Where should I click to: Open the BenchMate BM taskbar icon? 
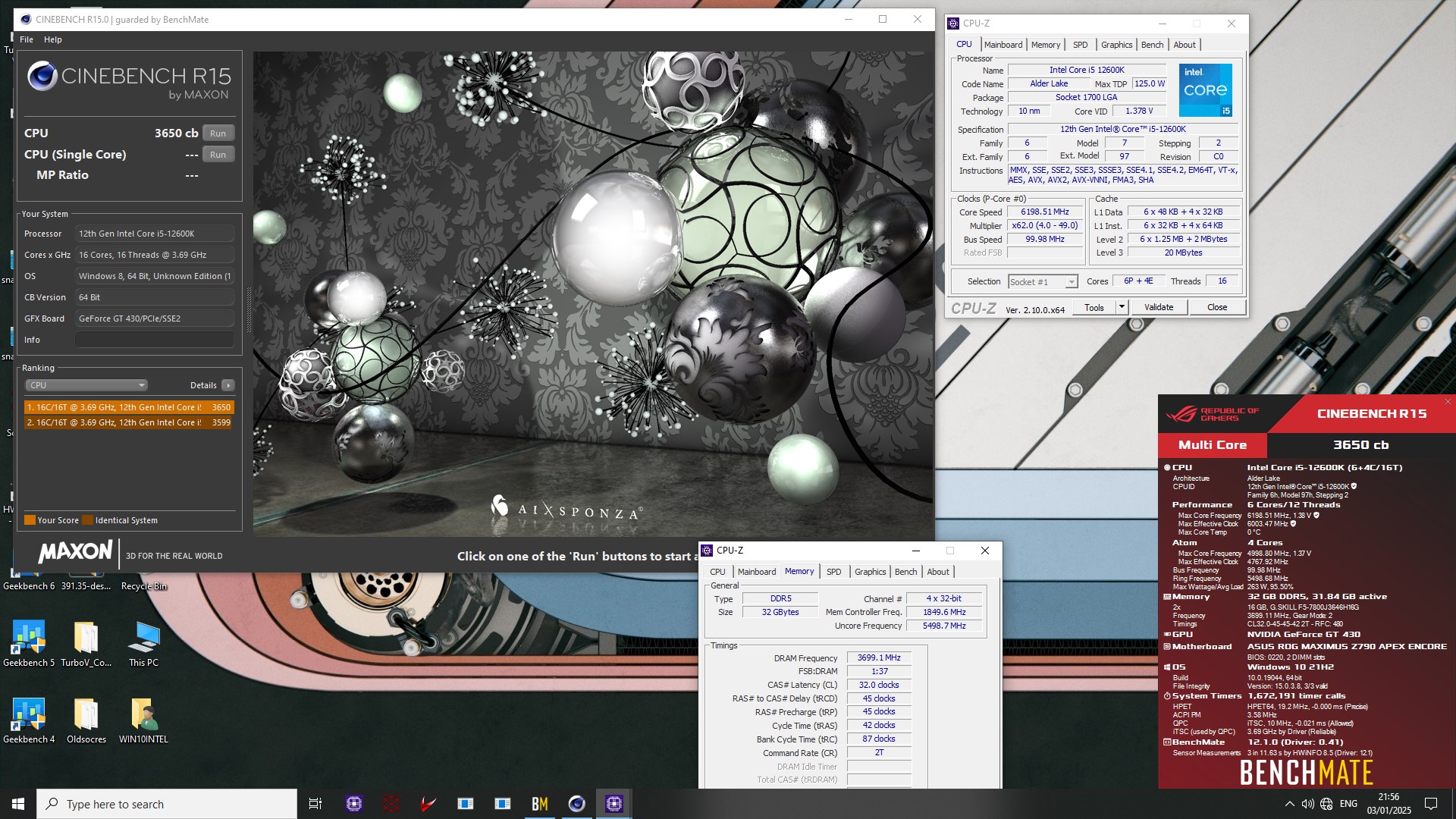click(x=539, y=804)
